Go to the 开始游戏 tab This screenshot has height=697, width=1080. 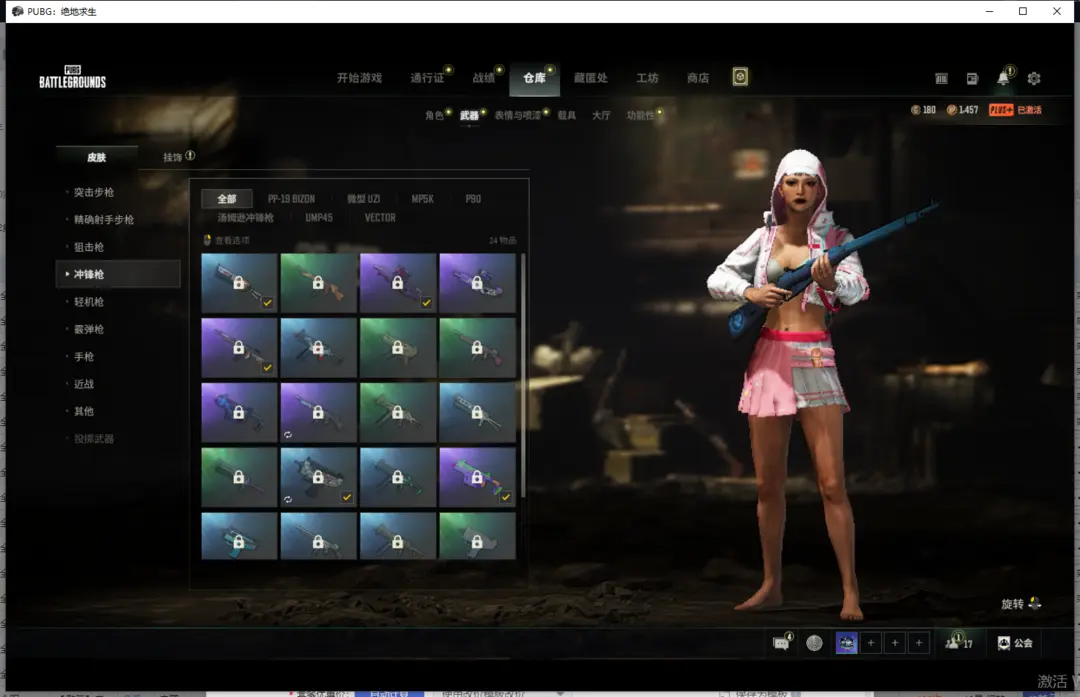359,78
